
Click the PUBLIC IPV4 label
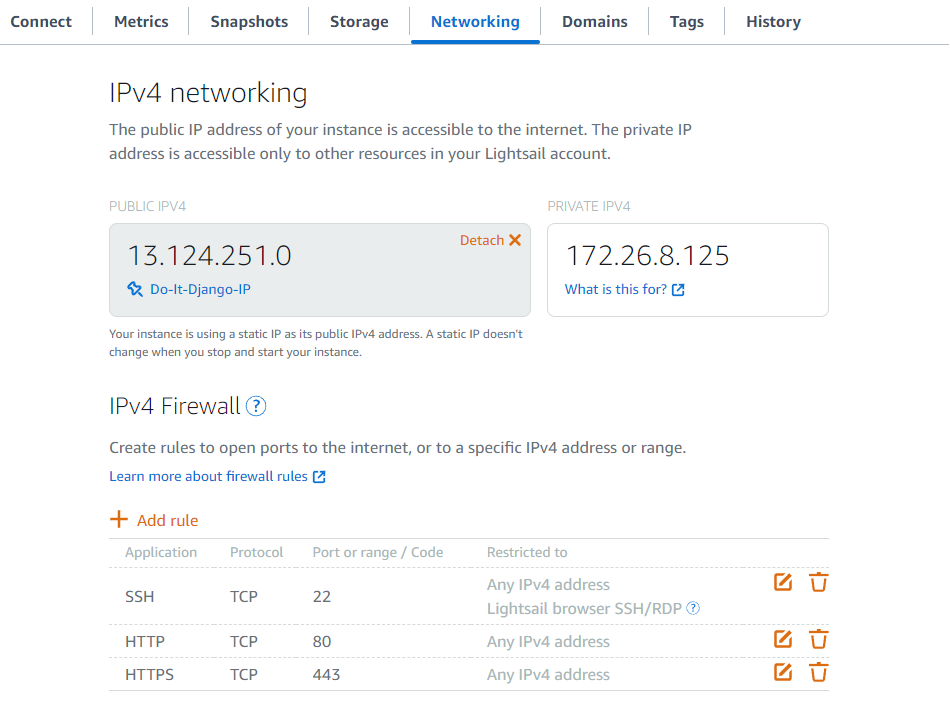[147, 207]
